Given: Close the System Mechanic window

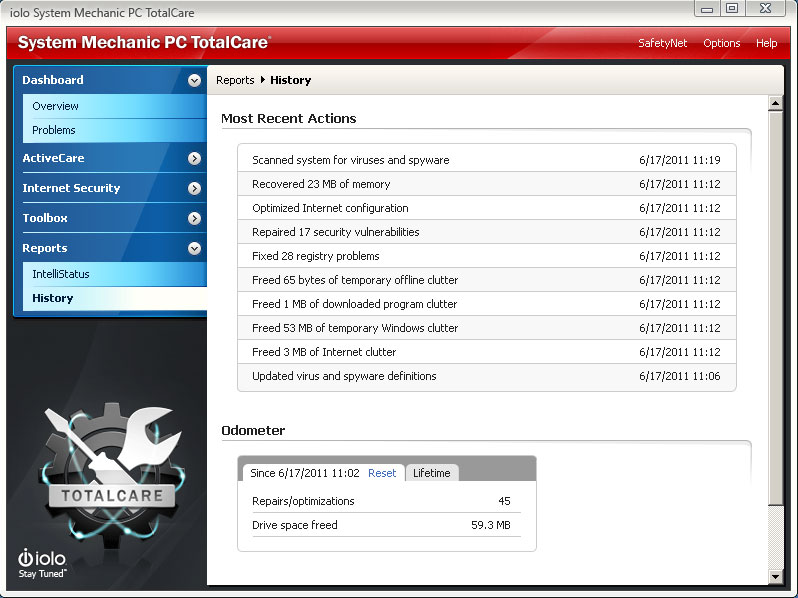Looking at the screenshot, I should coord(765,8).
